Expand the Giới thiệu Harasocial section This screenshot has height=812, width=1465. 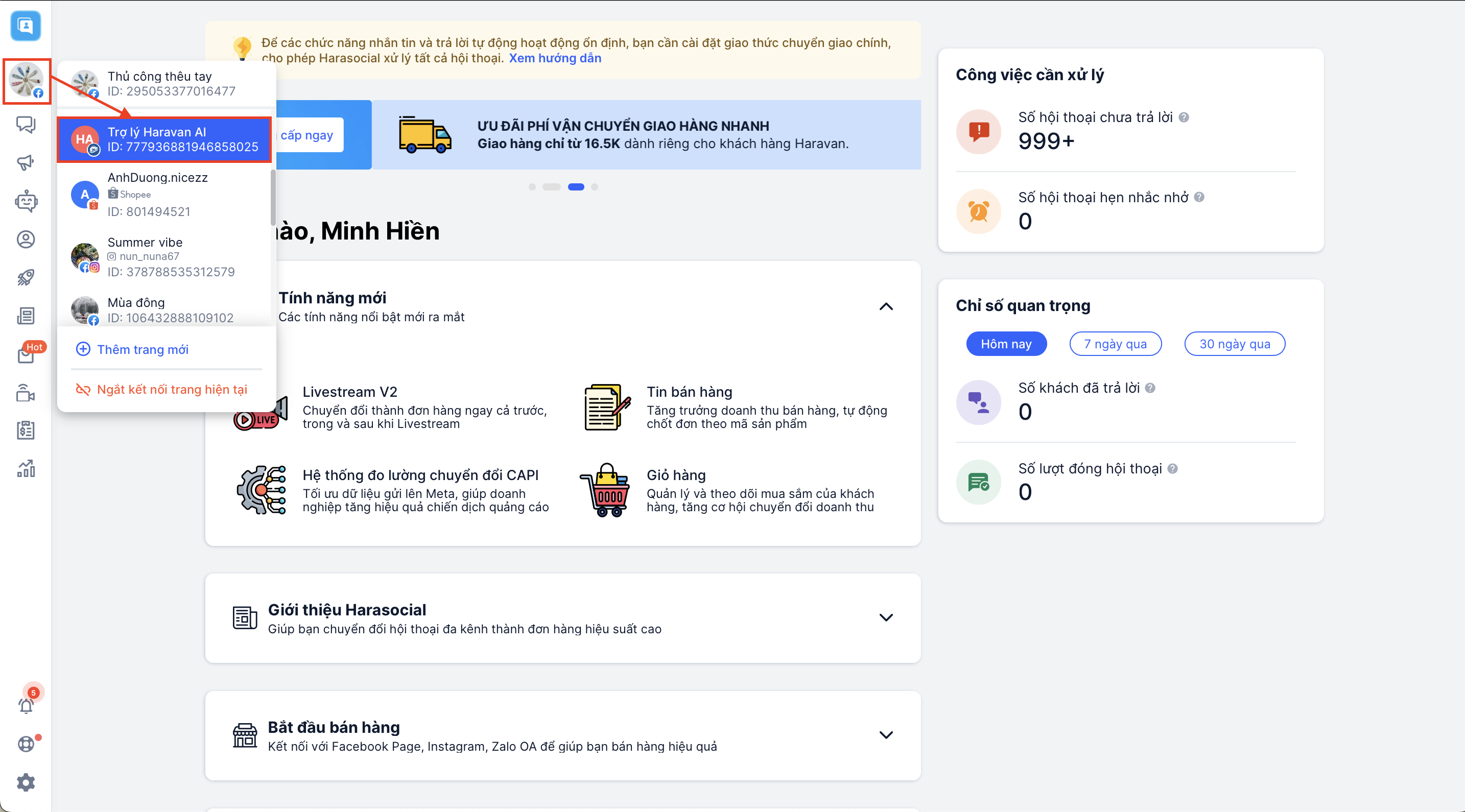coord(885,617)
